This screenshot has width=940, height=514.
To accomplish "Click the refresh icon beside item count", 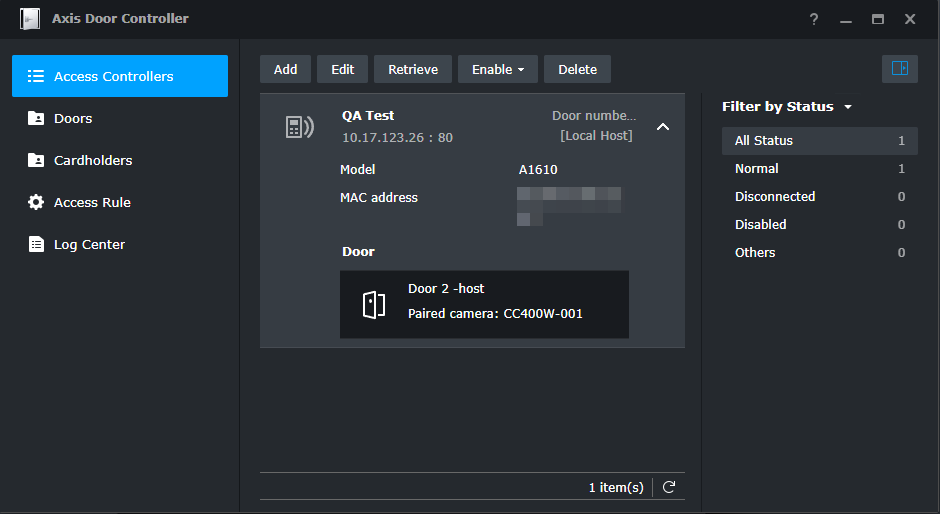I will (669, 487).
